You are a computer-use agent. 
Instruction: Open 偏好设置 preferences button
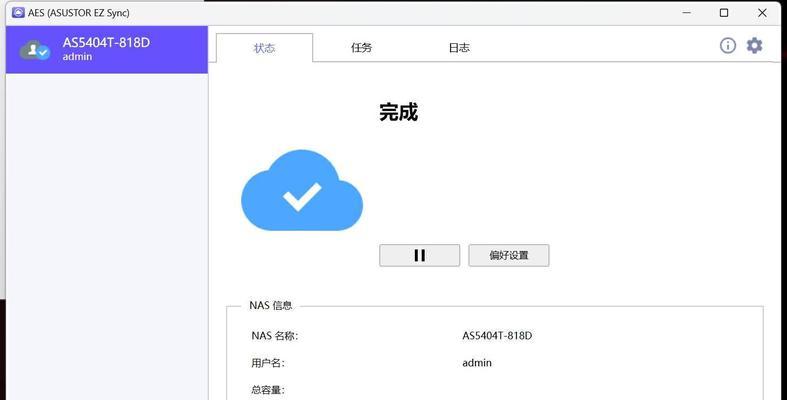click(509, 255)
